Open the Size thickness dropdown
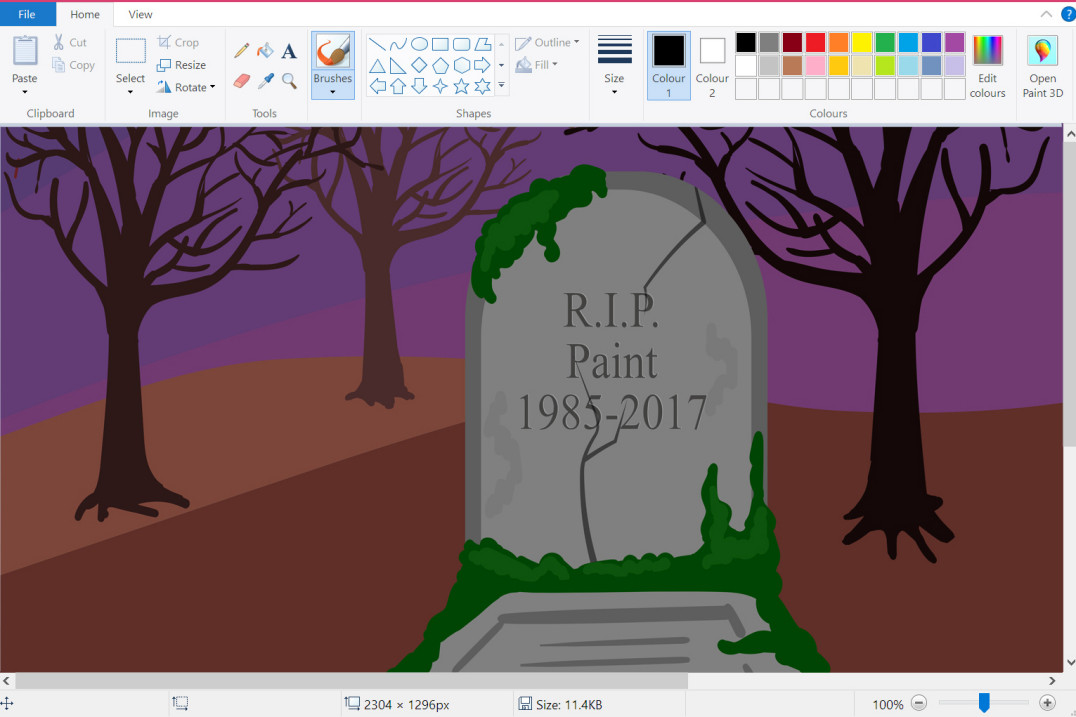 click(614, 66)
